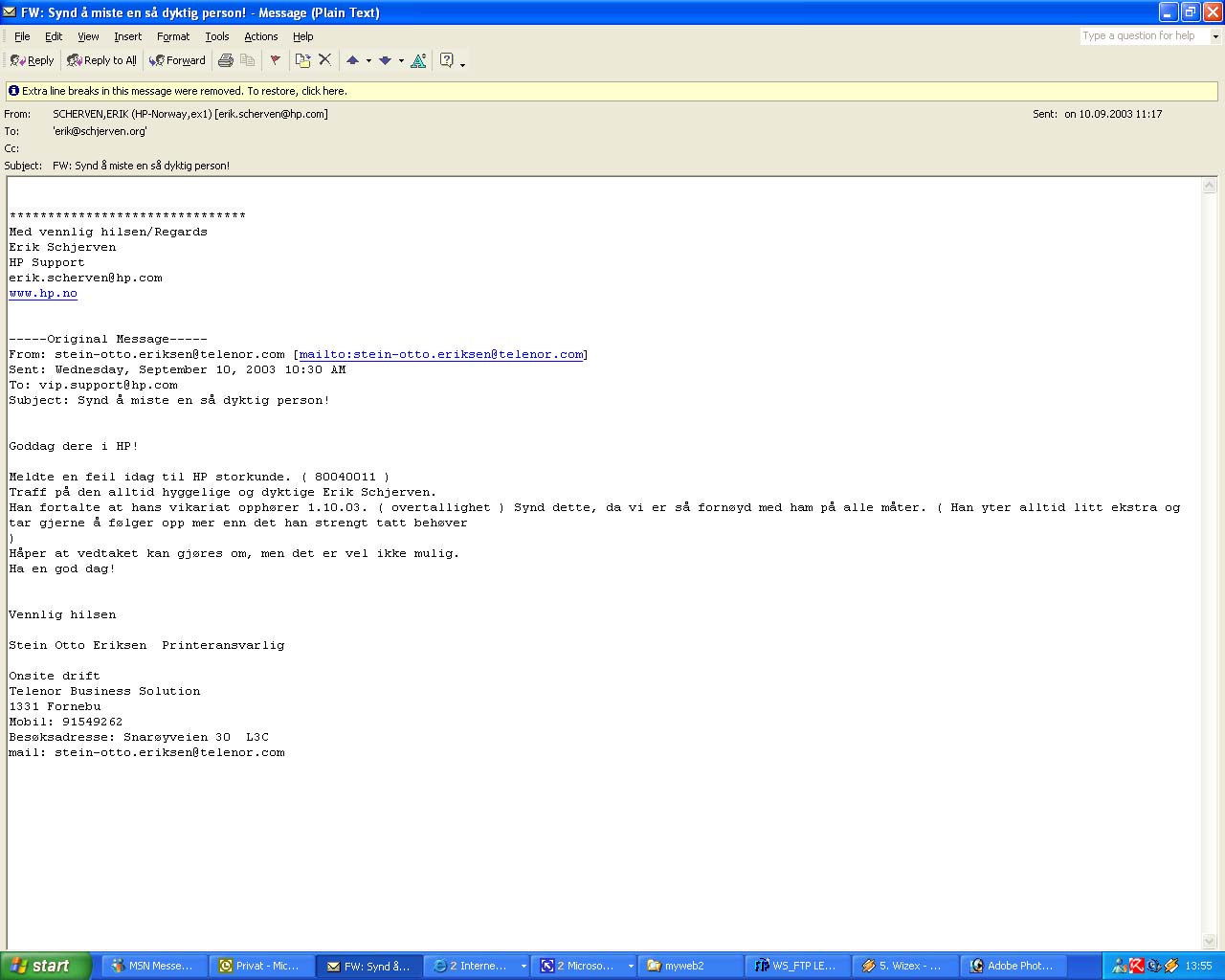Click the Move to Folder icon
1225x980 pixels.
pyautogui.click(x=302, y=60)
